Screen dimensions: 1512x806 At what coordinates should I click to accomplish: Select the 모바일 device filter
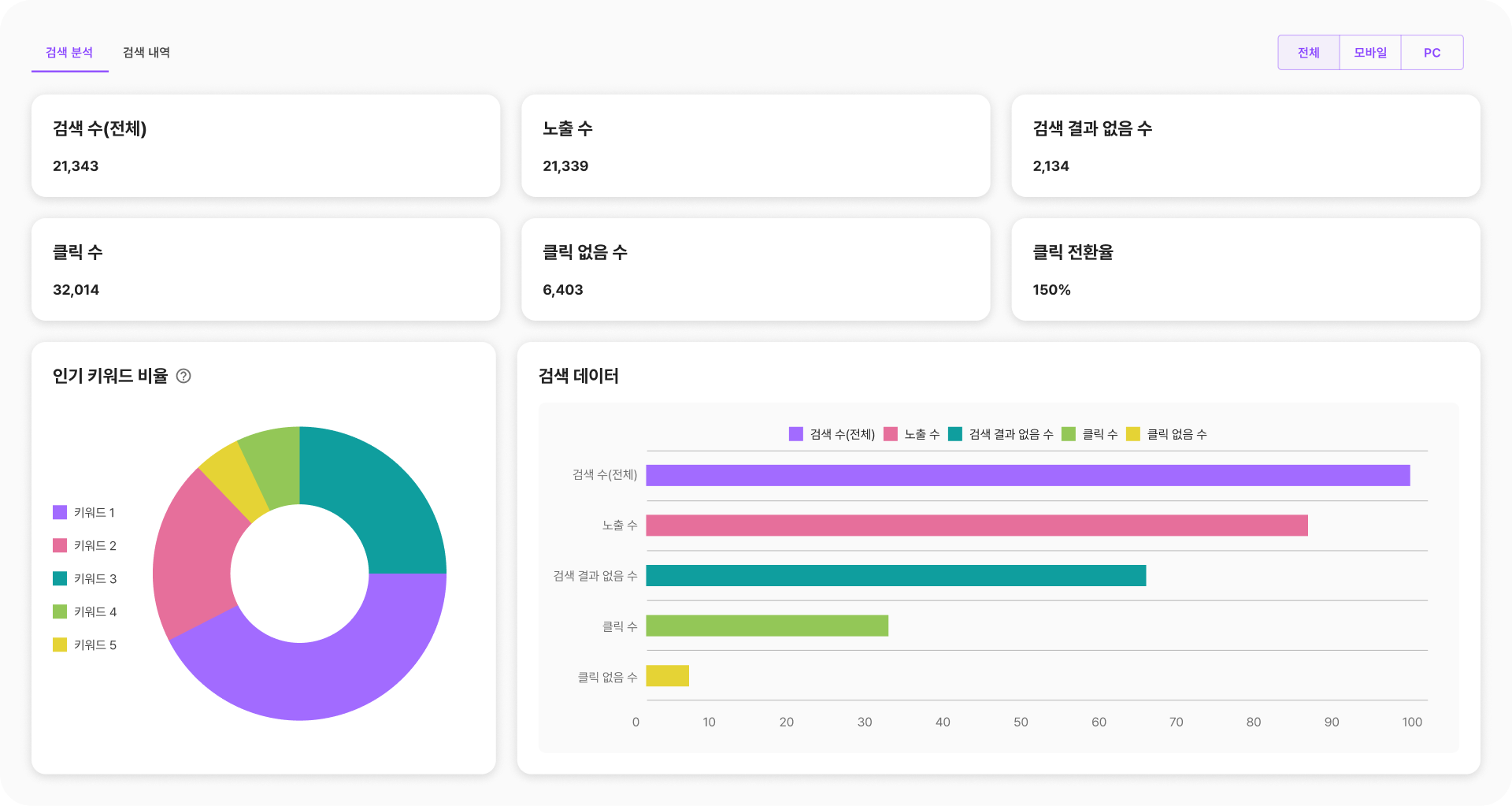(1370, 53)
